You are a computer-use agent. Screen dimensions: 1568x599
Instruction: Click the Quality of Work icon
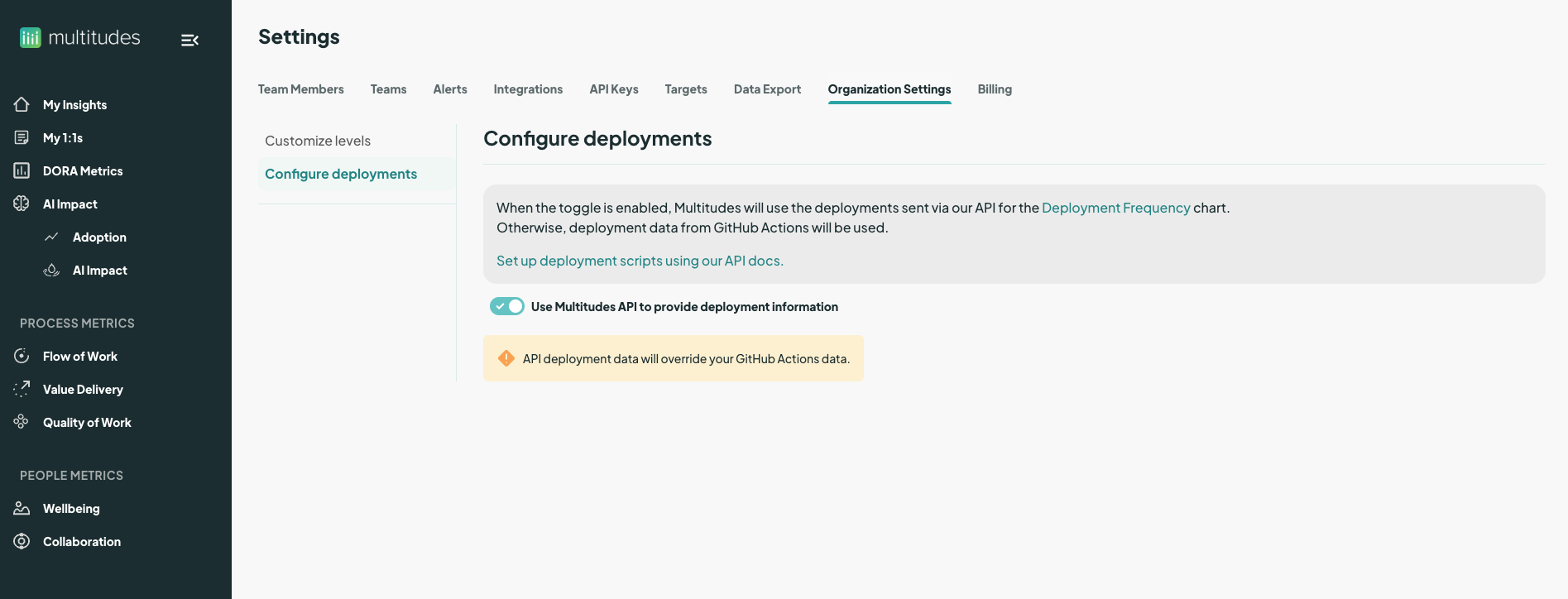pos(22,422)
